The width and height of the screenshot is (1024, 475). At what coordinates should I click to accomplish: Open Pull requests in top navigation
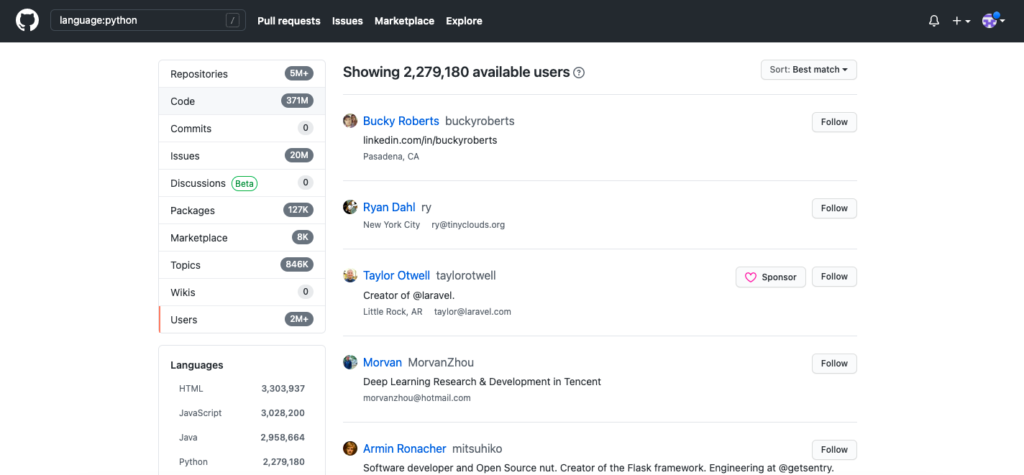point(288,21)
